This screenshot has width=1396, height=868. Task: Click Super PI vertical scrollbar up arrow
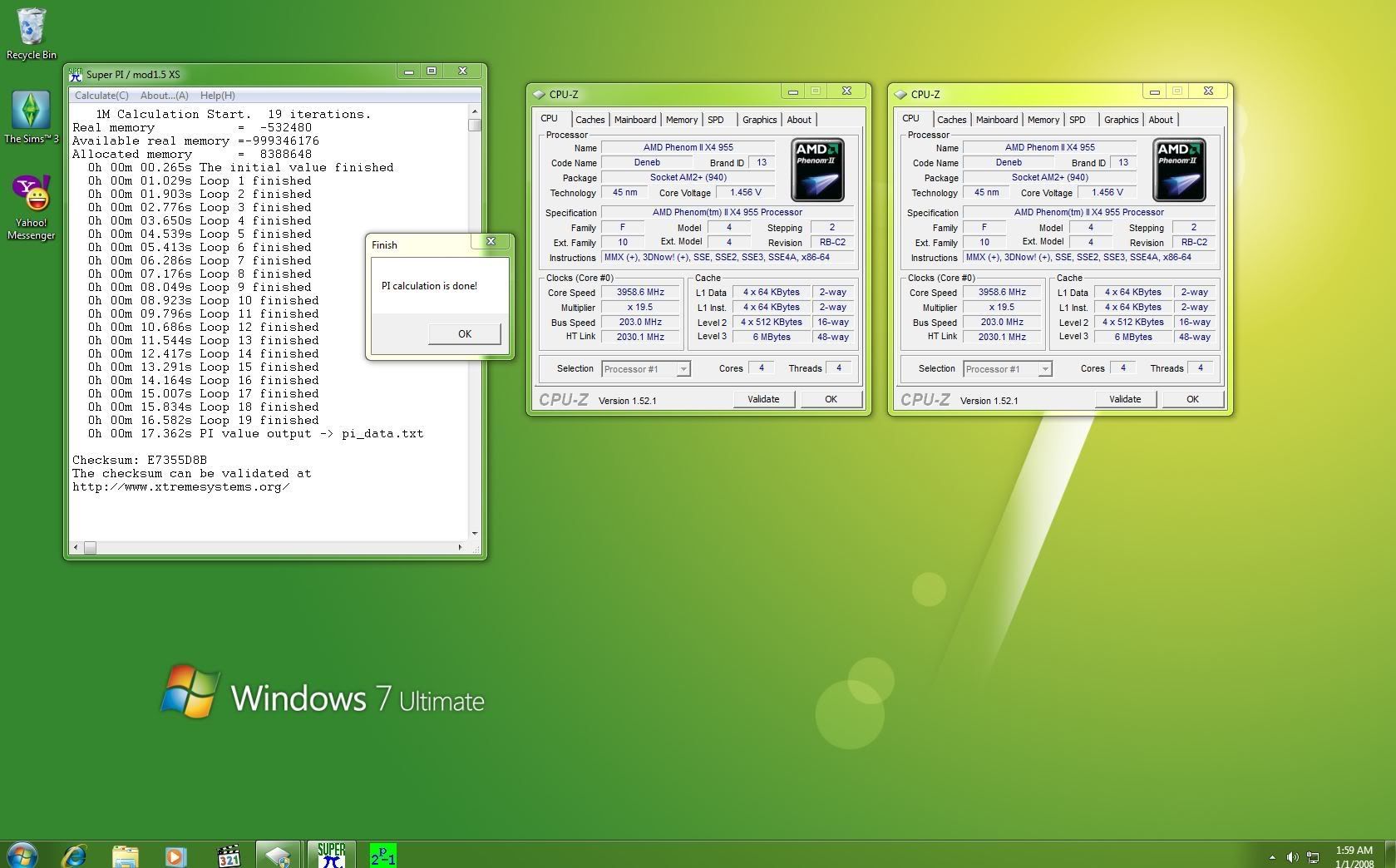[x=475, y=111]
